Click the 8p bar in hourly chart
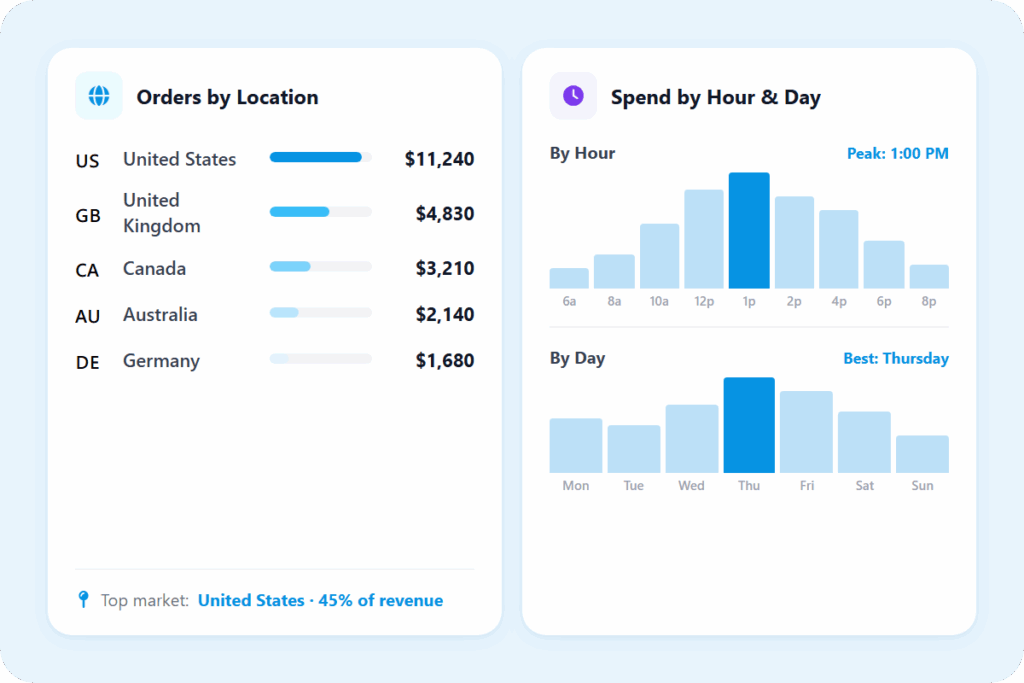1024x683 pixels. (929, 277)
